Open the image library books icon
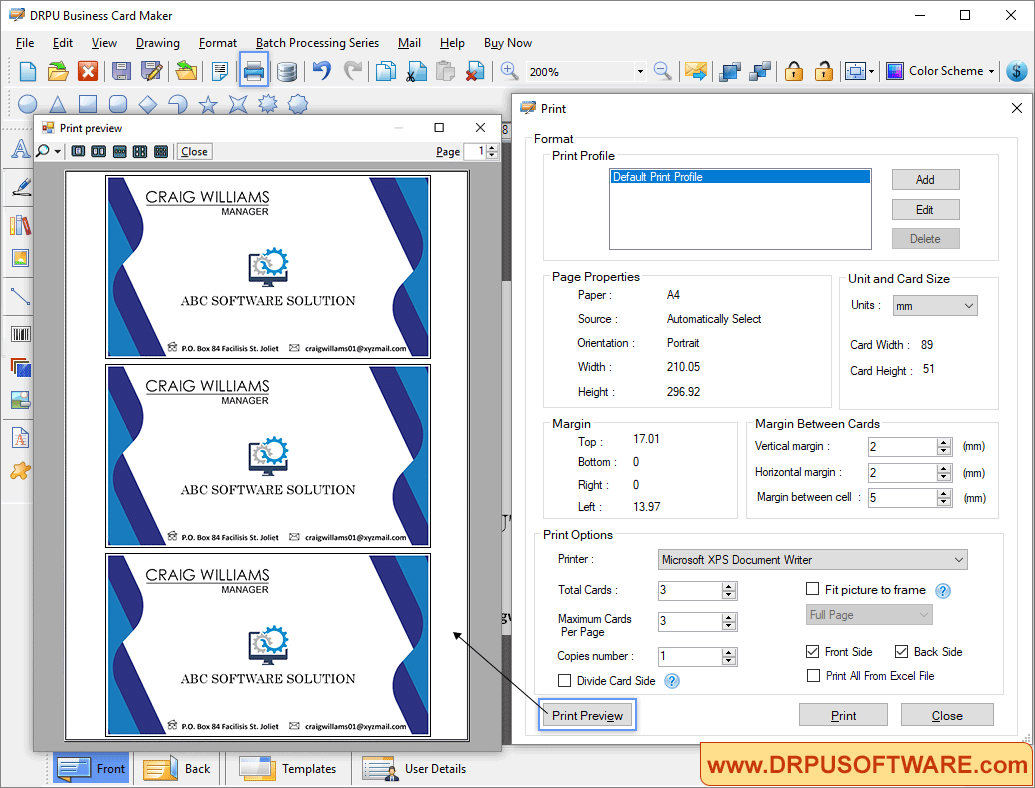Screen dimensions: 1035x788 [20, 225]
